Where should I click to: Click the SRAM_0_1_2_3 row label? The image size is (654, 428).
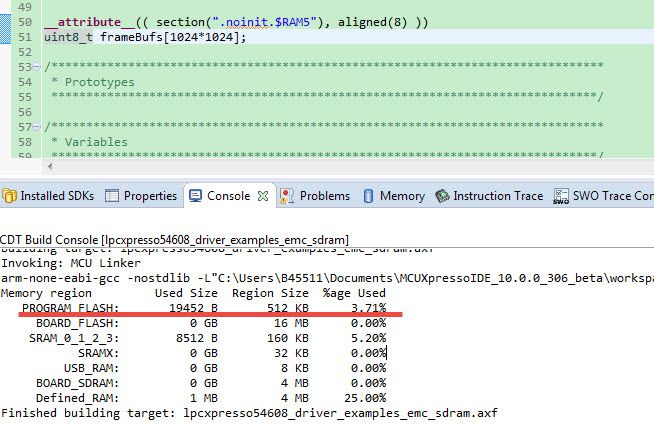click(x=74, y=338)
